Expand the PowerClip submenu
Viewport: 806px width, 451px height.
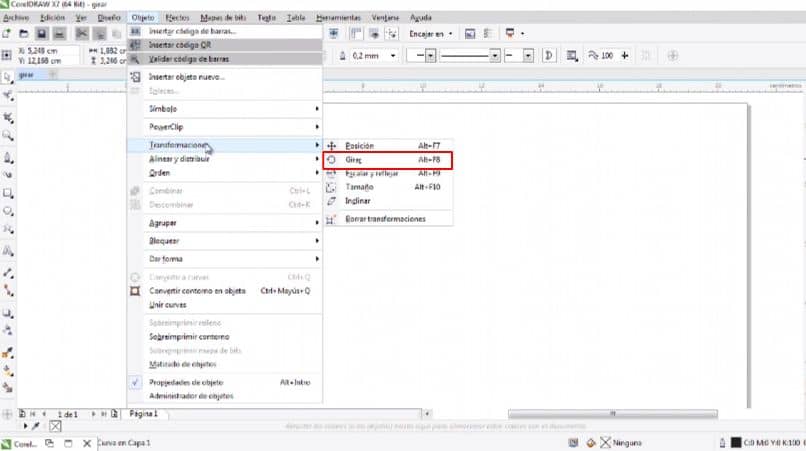(225, 127)
